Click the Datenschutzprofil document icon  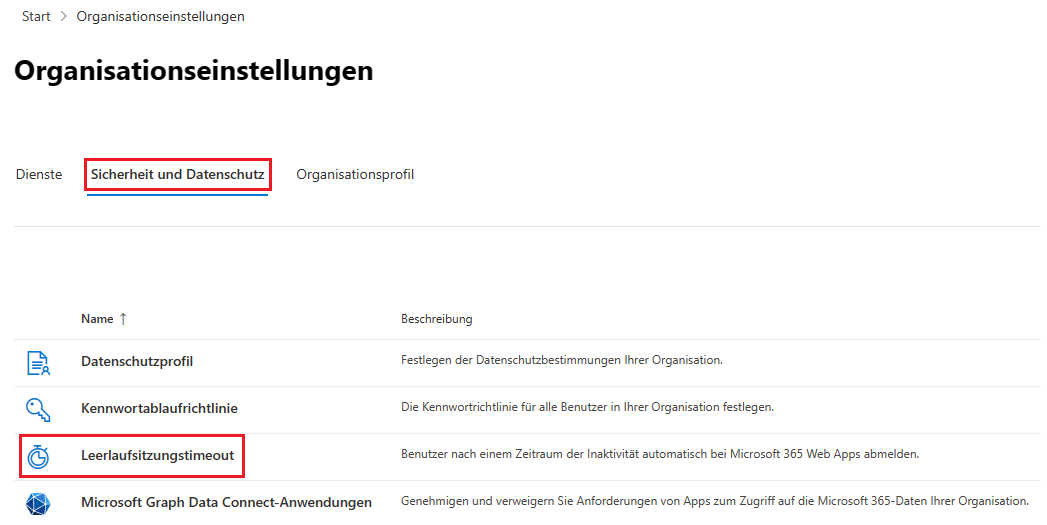(x=38, y=362)
